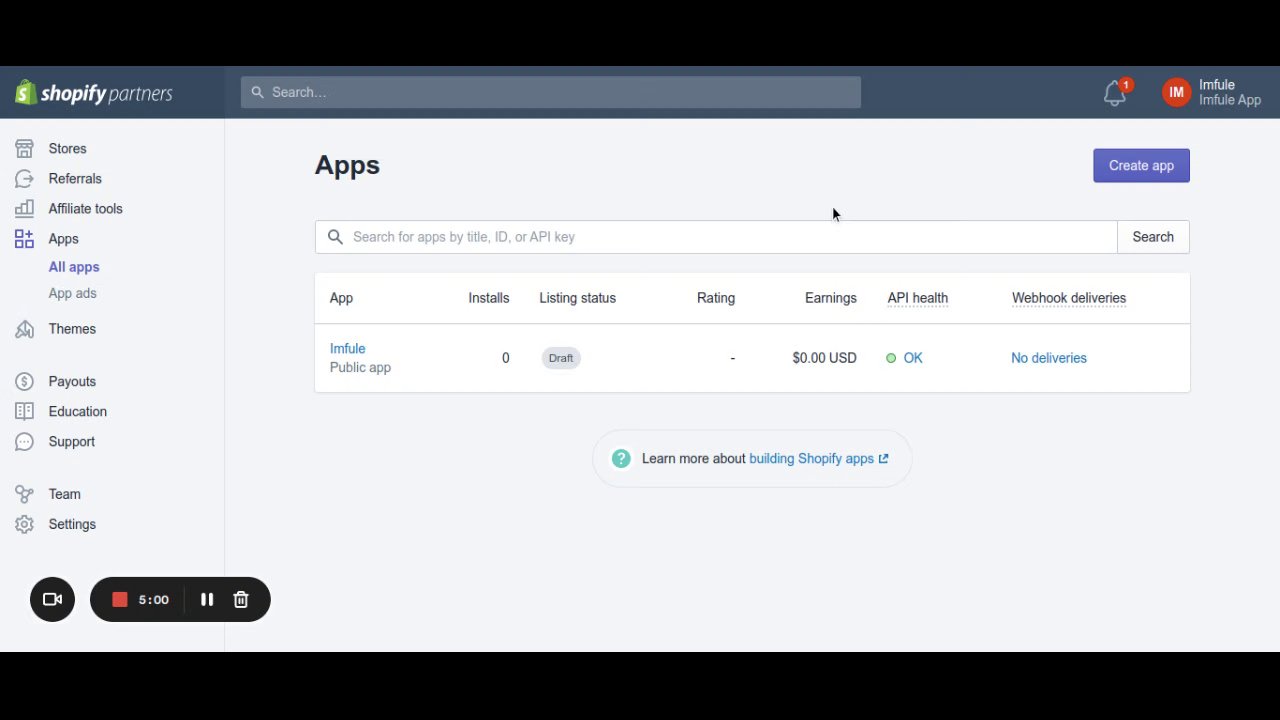Viewport: 1280px width, 720px height.
Task: Click the Payouts dollar icon
Action: (24, 382)
